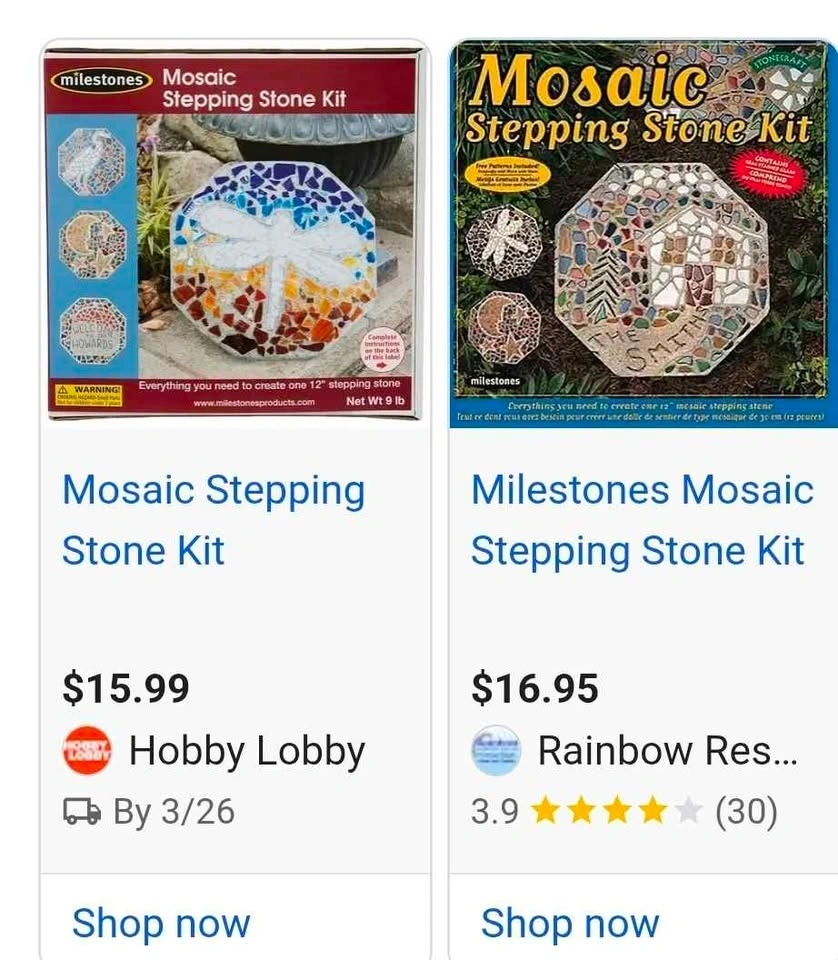Screen dimensions: 838x960
Task: Open the Hobby Lobby "Mosaic Stepping Stone Kit" title
Action: [x=213, y=520]
